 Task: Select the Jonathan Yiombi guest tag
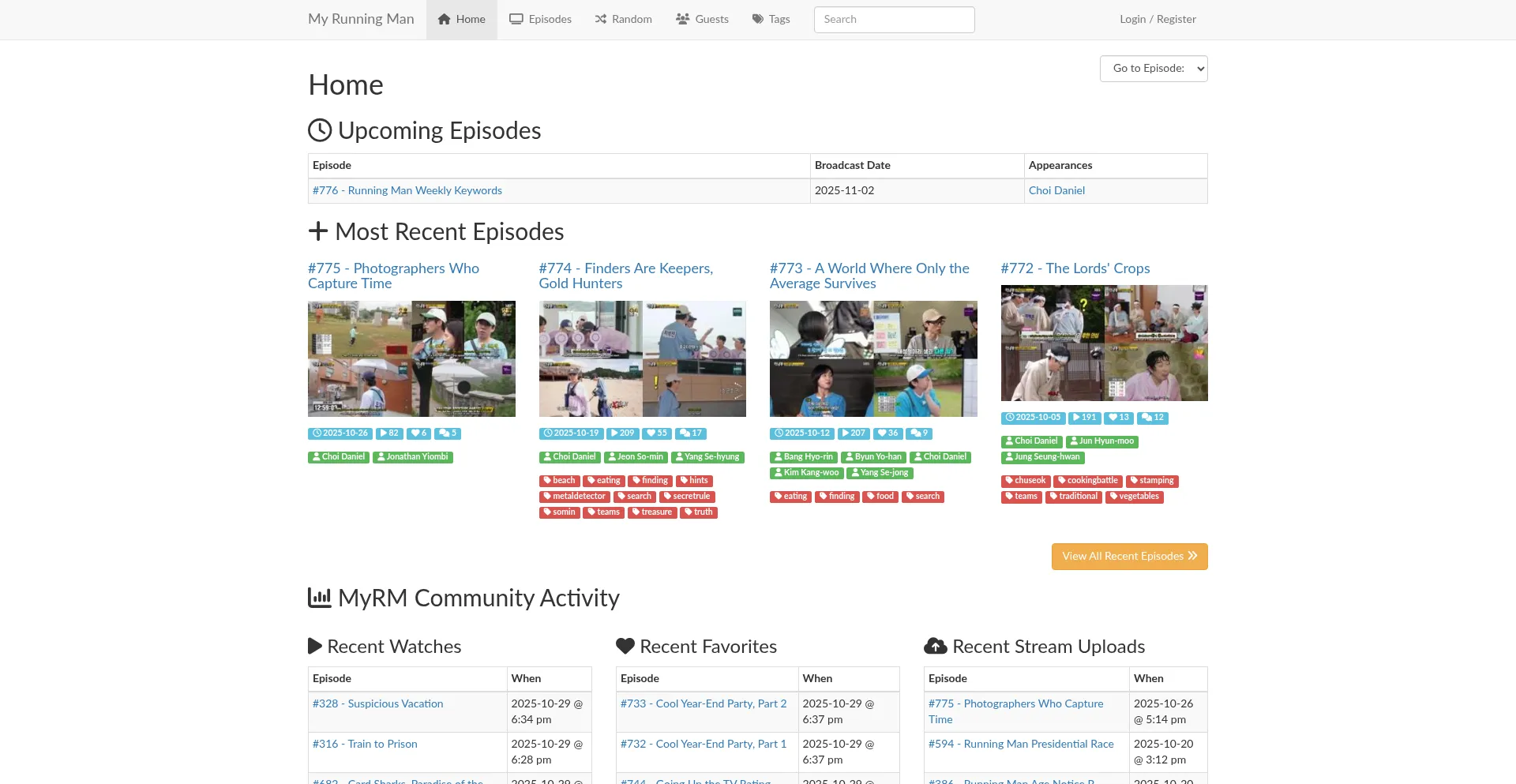(x=413, y=457)
